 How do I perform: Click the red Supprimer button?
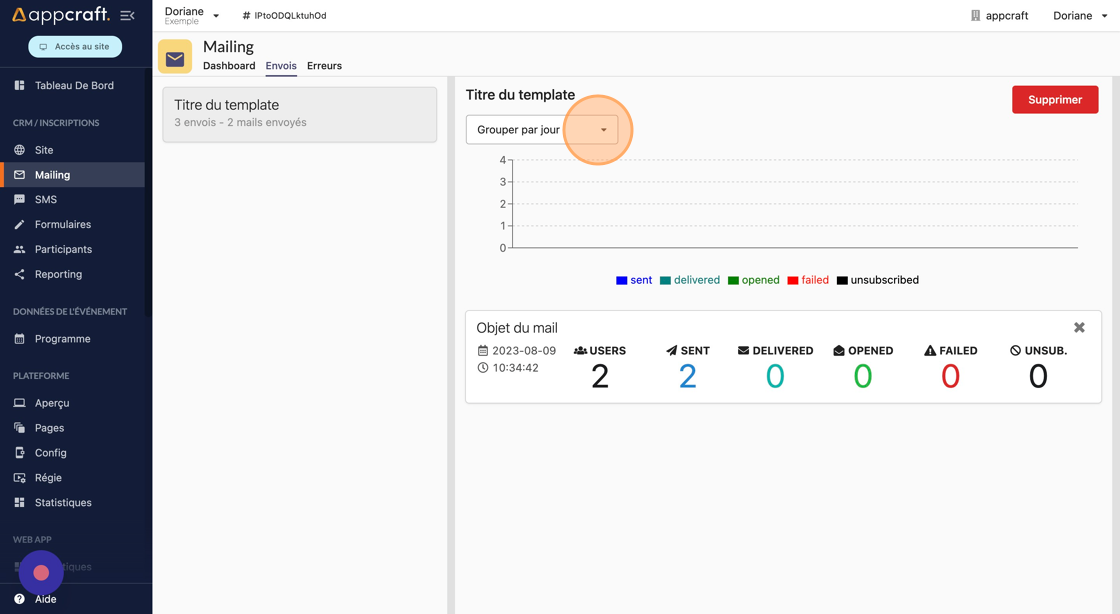coord(1054,100)
